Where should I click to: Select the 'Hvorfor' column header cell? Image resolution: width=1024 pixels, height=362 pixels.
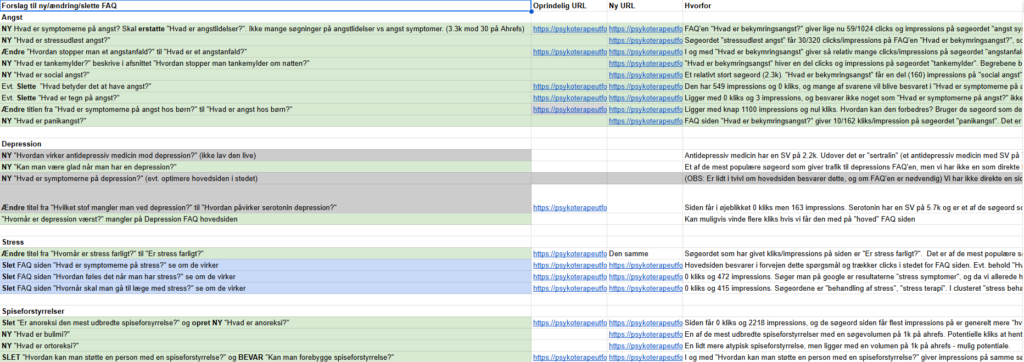tap(853, 6)
